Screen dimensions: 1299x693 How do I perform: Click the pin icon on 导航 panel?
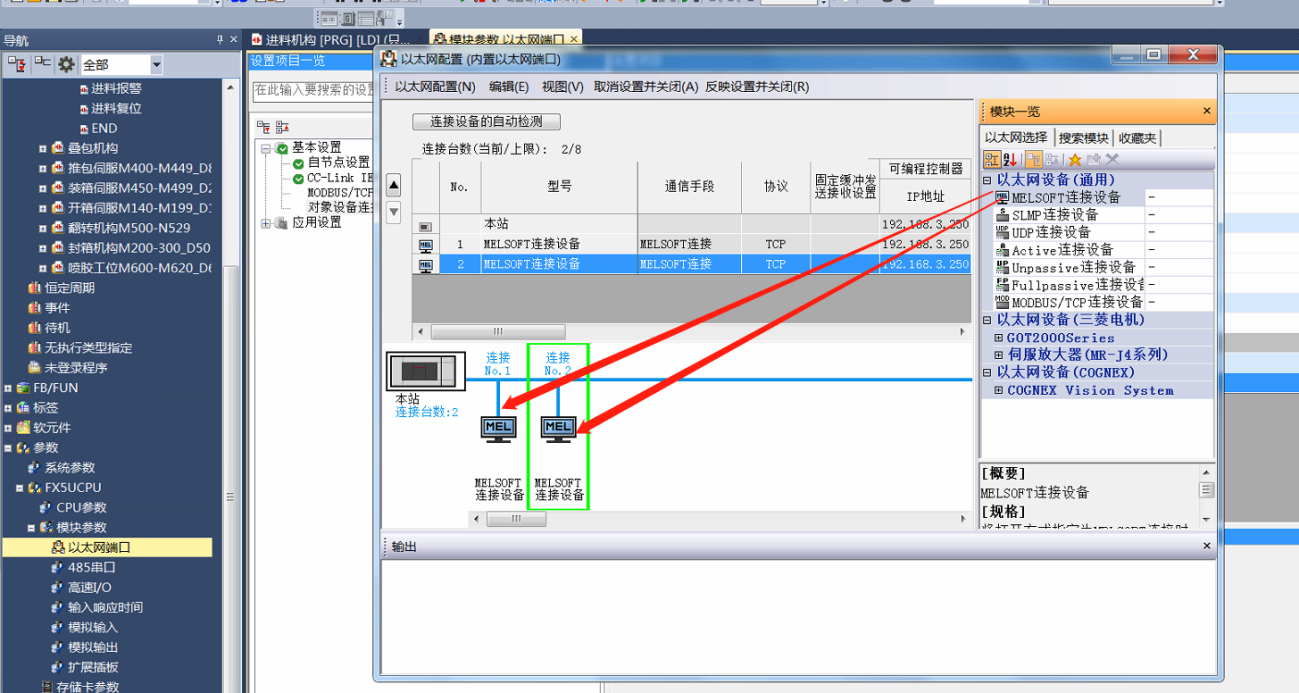[x=220, y=40]
